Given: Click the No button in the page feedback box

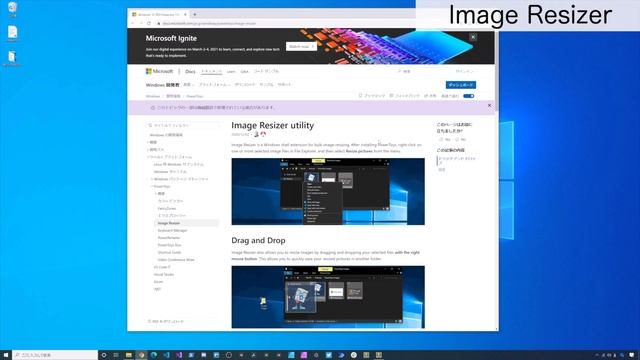Looking at the screenshot, I should (x=460, y=140).
